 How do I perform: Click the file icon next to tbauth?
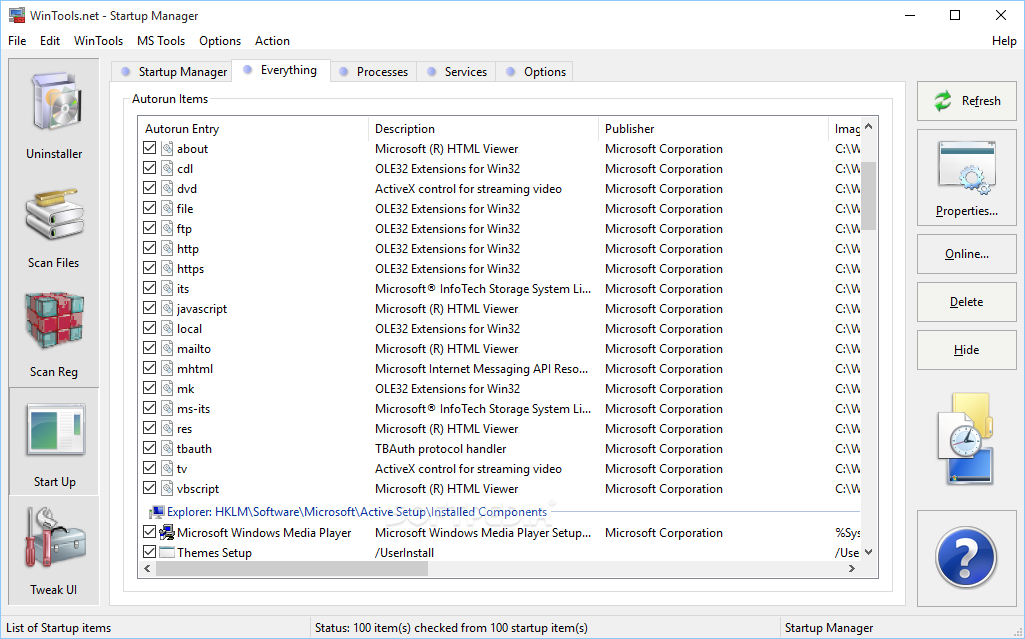[167, 449]
